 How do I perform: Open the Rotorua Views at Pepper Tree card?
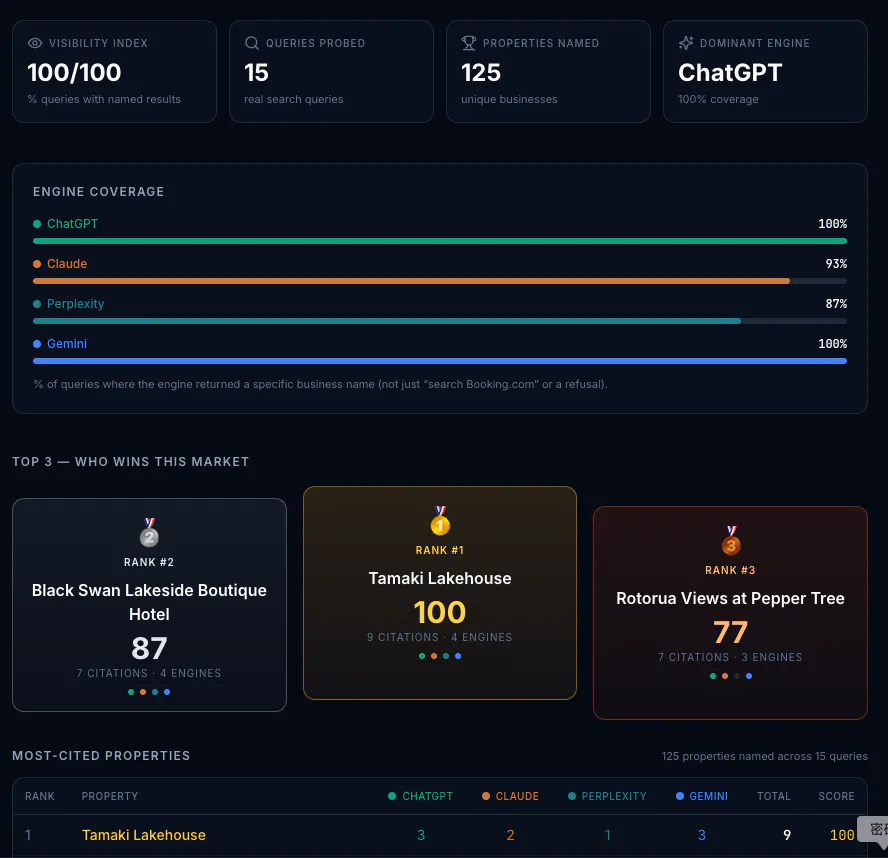(x=731, y=613)
